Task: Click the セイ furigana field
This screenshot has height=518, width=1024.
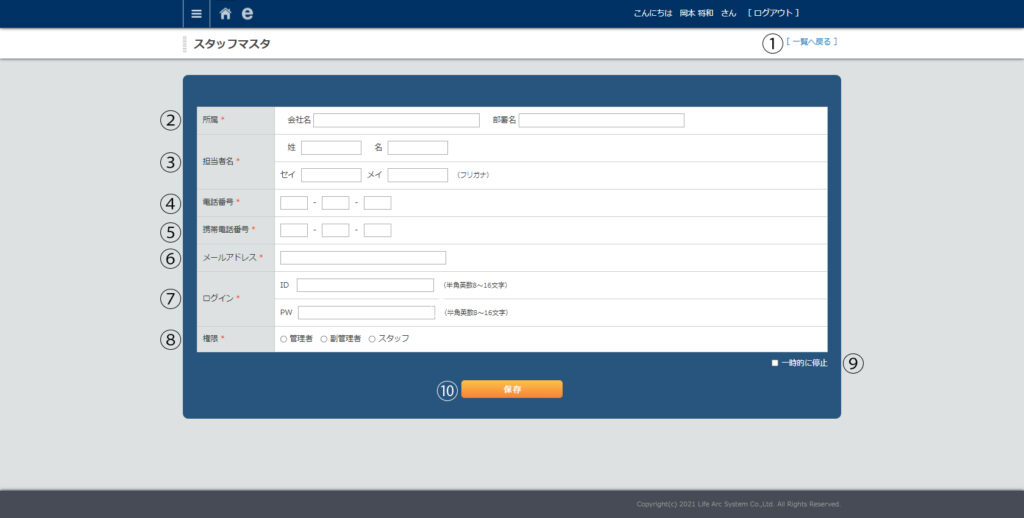Action: pyautogui.click(x=331, y=175)
